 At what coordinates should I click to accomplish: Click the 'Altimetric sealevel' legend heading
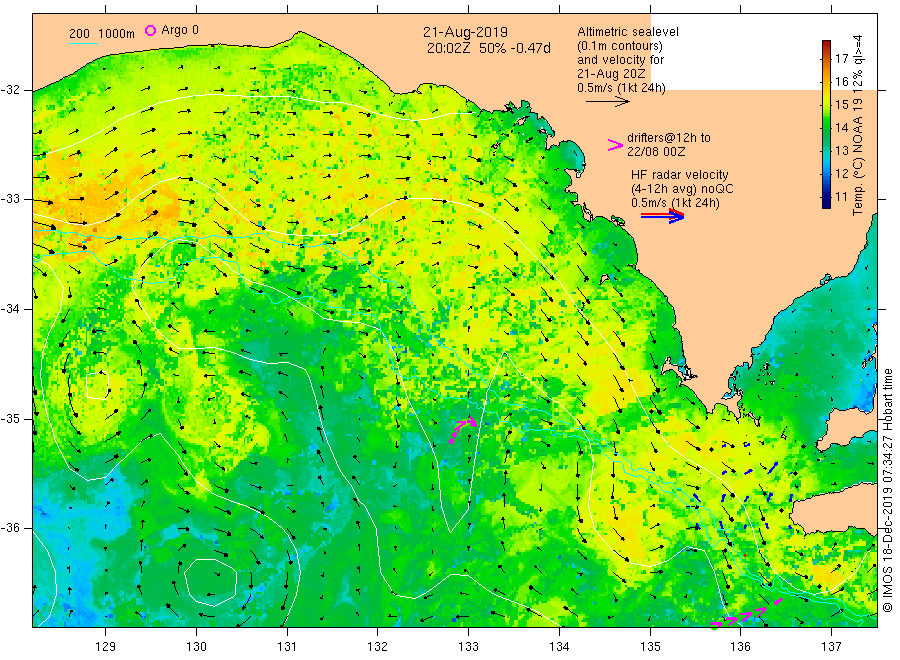pos(628,32)
